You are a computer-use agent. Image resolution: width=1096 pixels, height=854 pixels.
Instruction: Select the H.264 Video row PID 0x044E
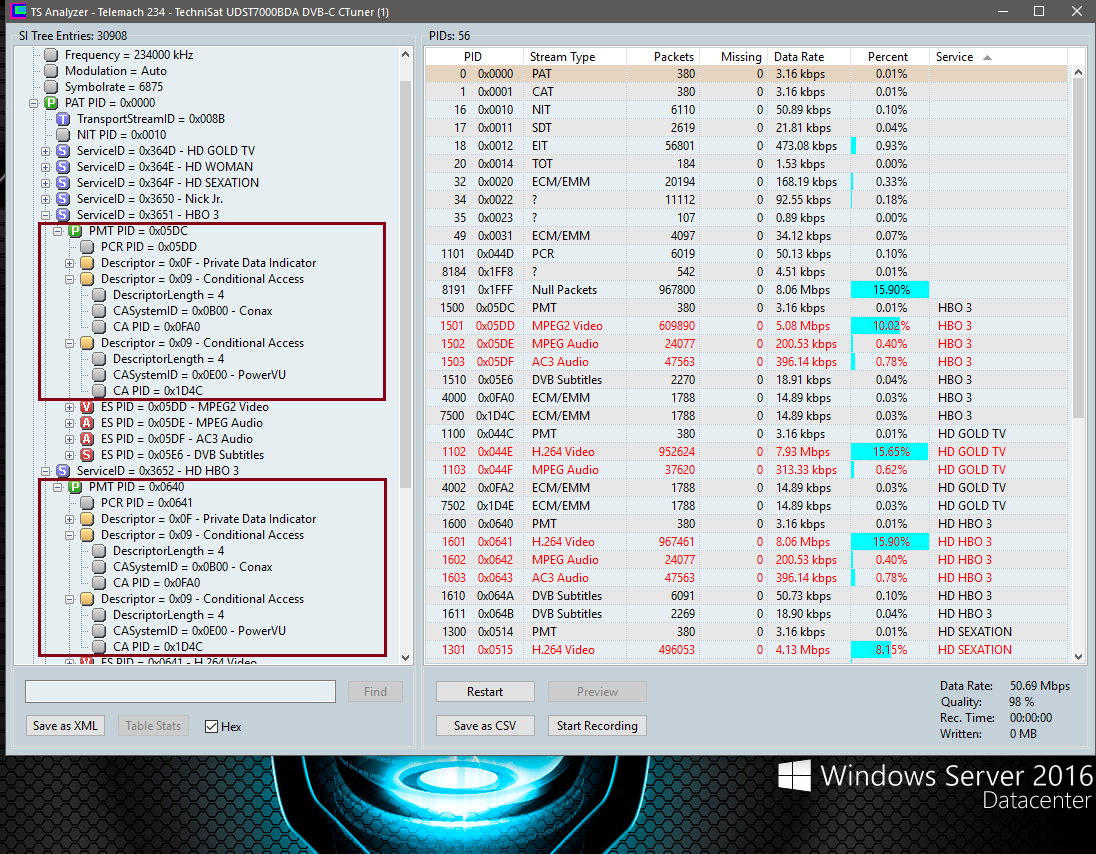(x=746, y=452)
